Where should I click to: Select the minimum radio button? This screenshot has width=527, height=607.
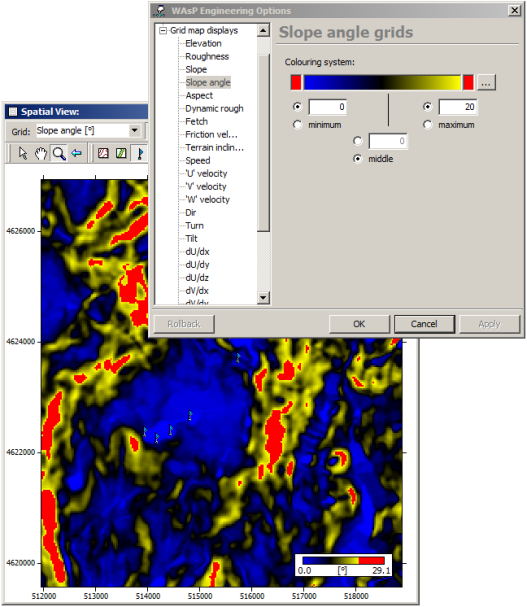point(297,125)
